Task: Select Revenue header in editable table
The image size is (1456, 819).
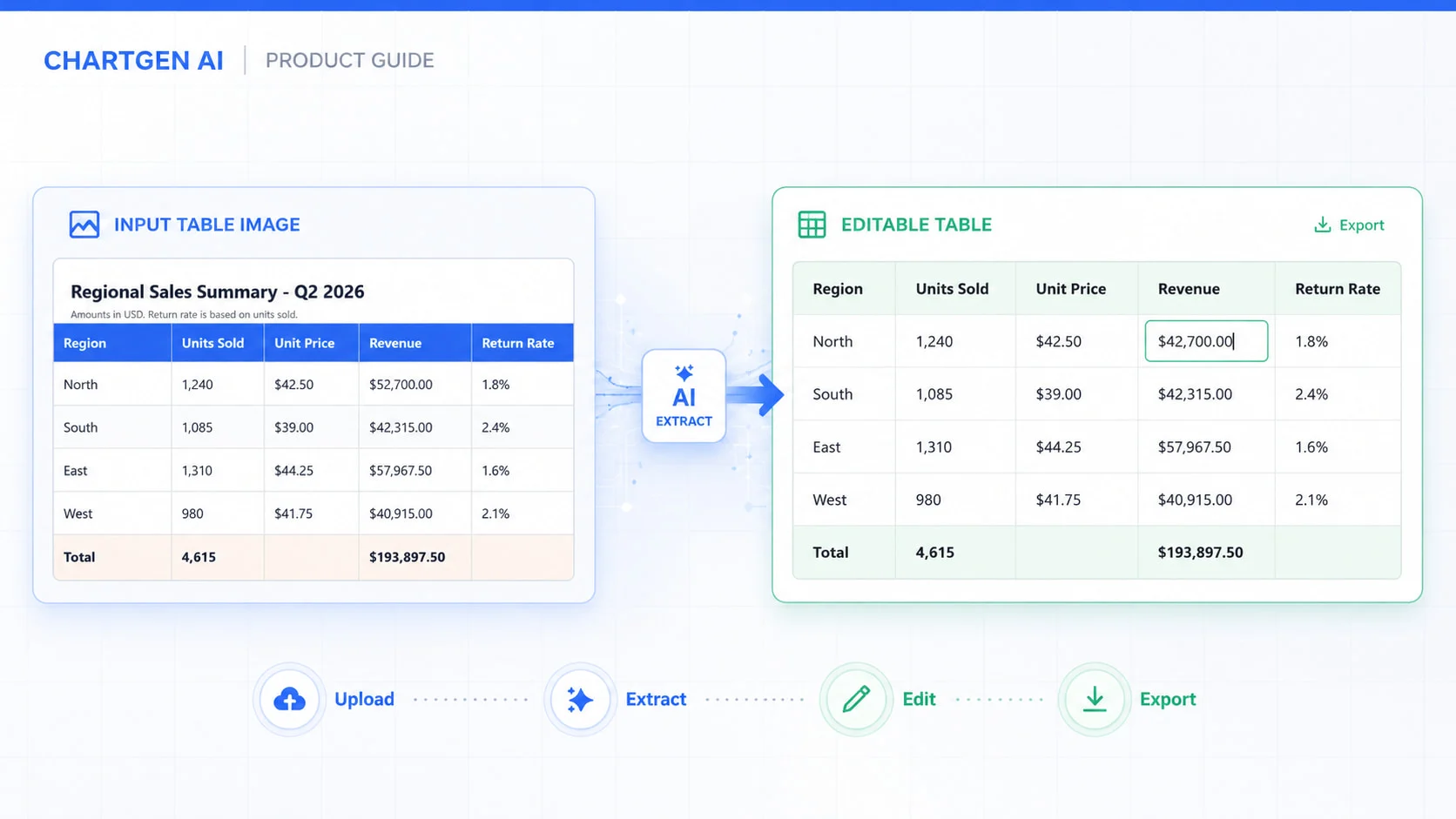Action: (x=1189, y=289)
